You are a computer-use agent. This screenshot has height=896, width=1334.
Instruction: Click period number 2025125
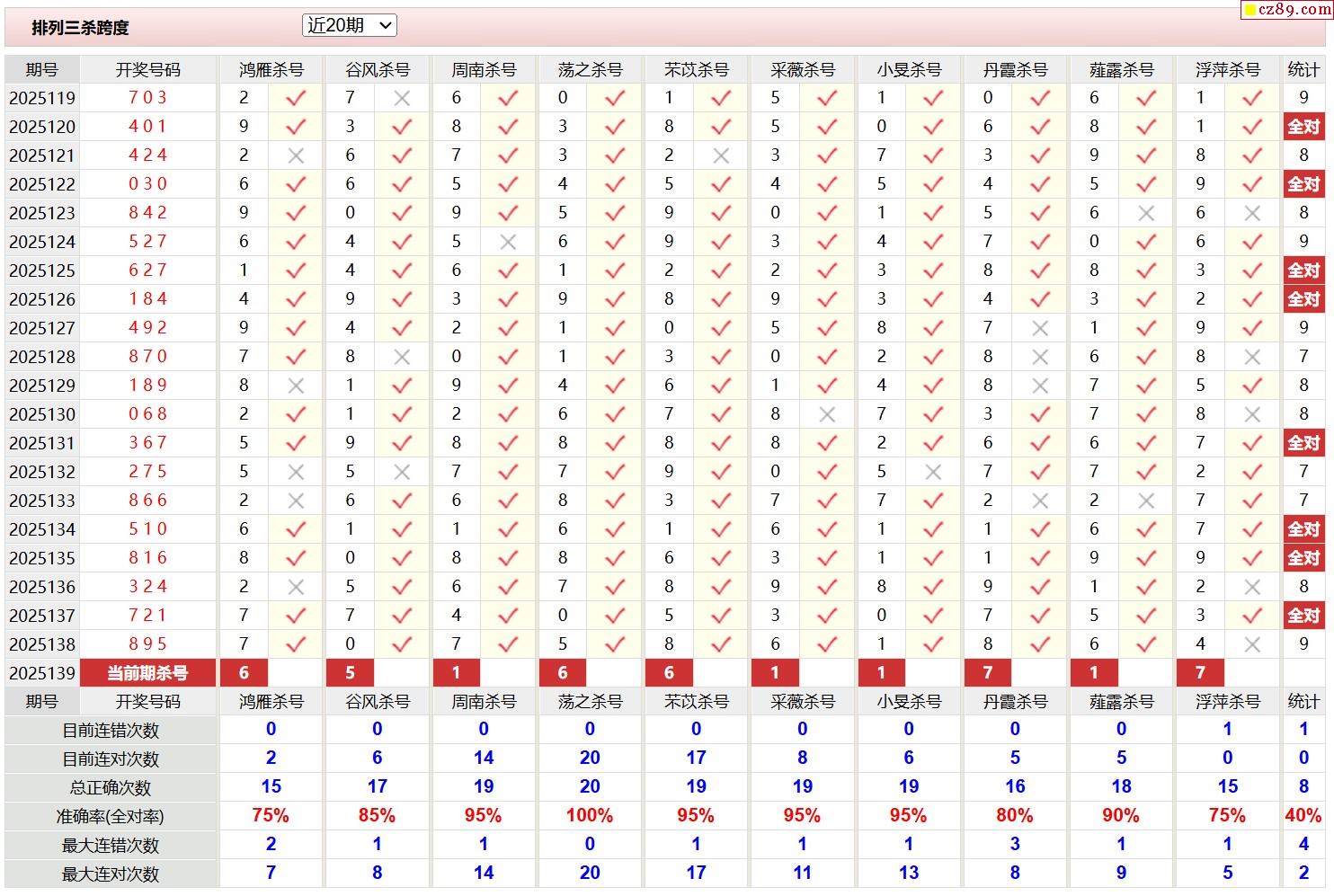coord(42,271)
